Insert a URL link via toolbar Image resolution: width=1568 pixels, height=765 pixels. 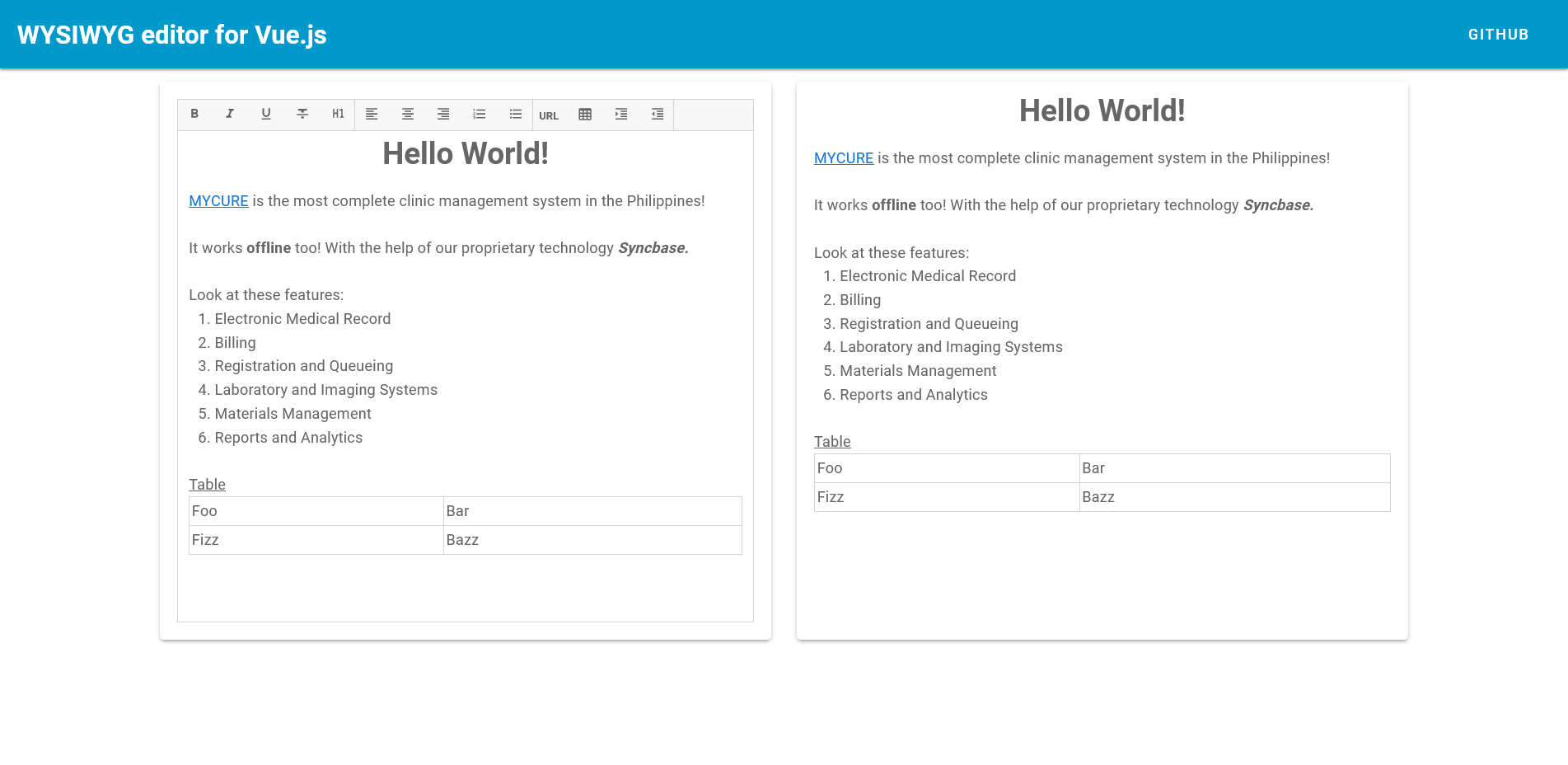pyautogui.click(x=549, y=115)
